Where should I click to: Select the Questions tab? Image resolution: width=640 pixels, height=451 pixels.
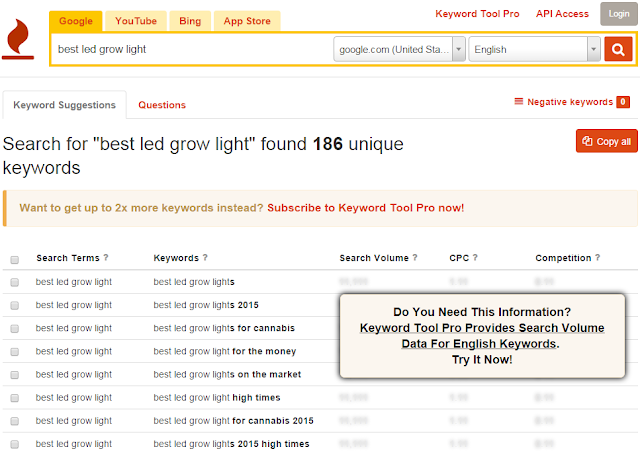pyautogui.click(x=162, y=105)
